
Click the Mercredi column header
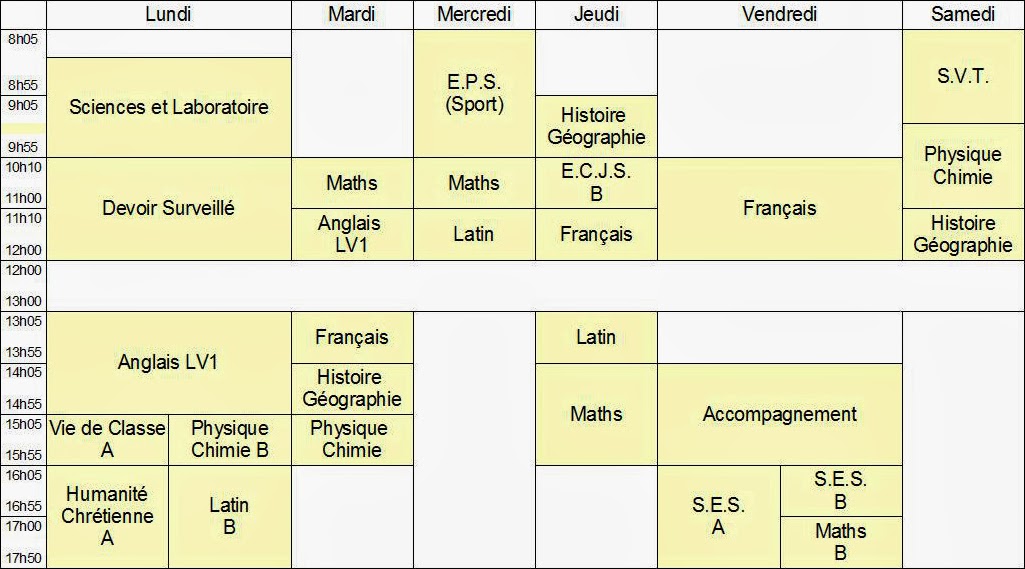pyautogui.click(x=474, y=14)
